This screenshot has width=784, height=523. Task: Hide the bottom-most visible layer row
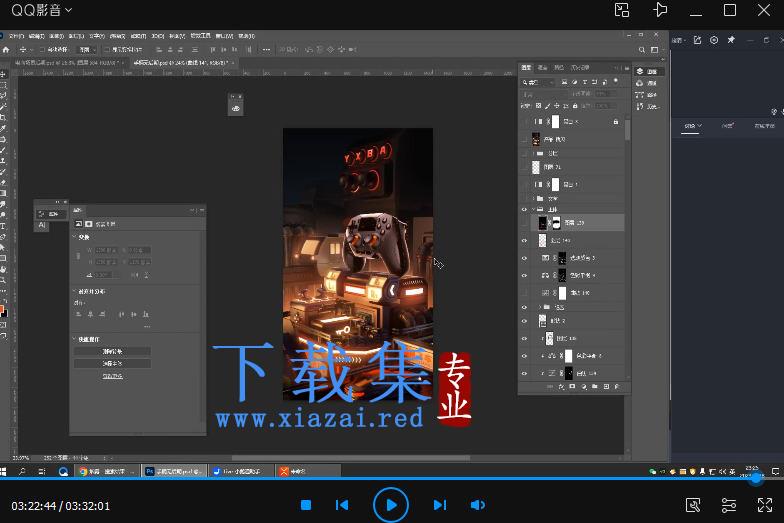524,374
